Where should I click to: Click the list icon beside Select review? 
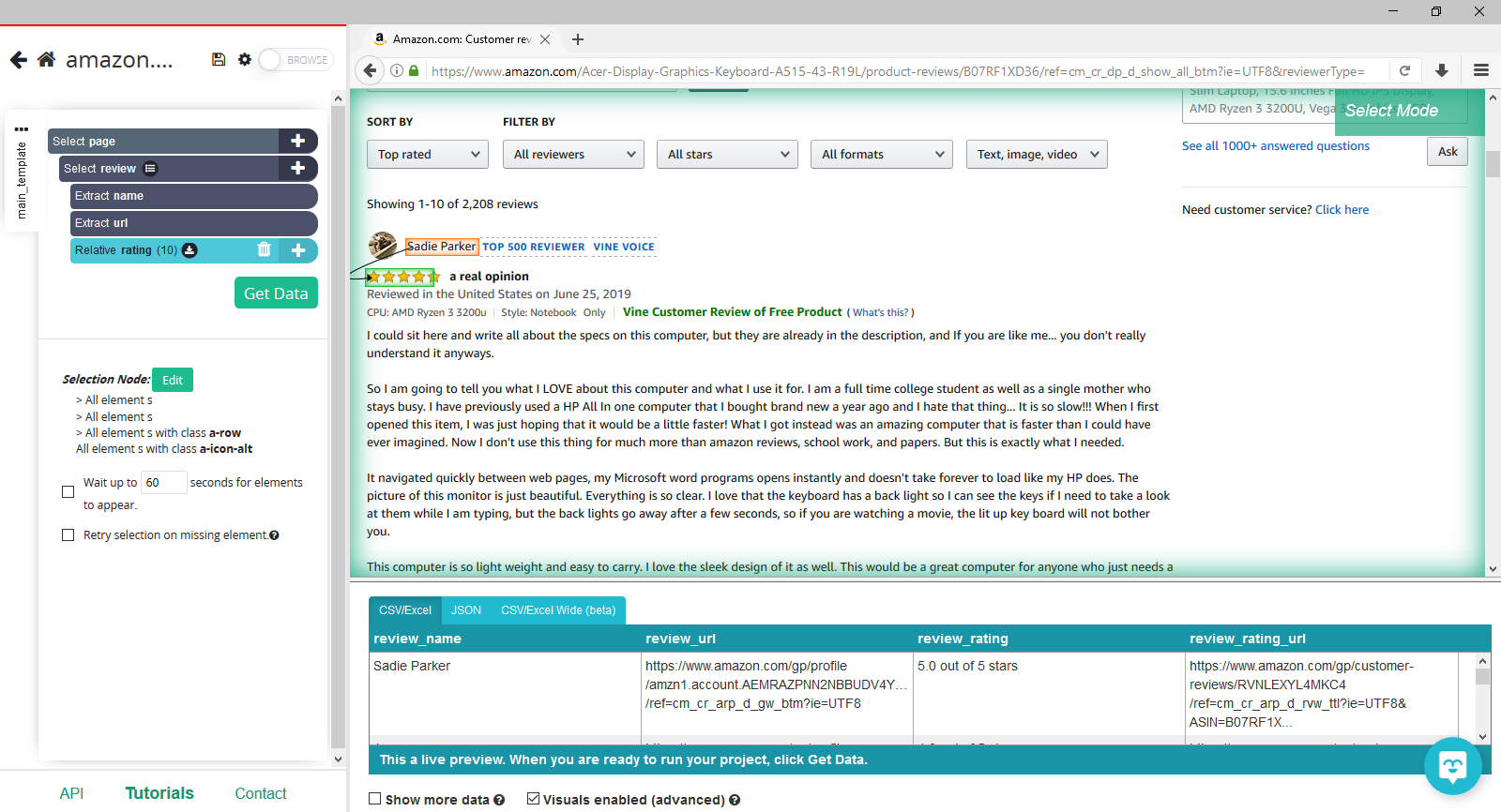pos(150,169)
